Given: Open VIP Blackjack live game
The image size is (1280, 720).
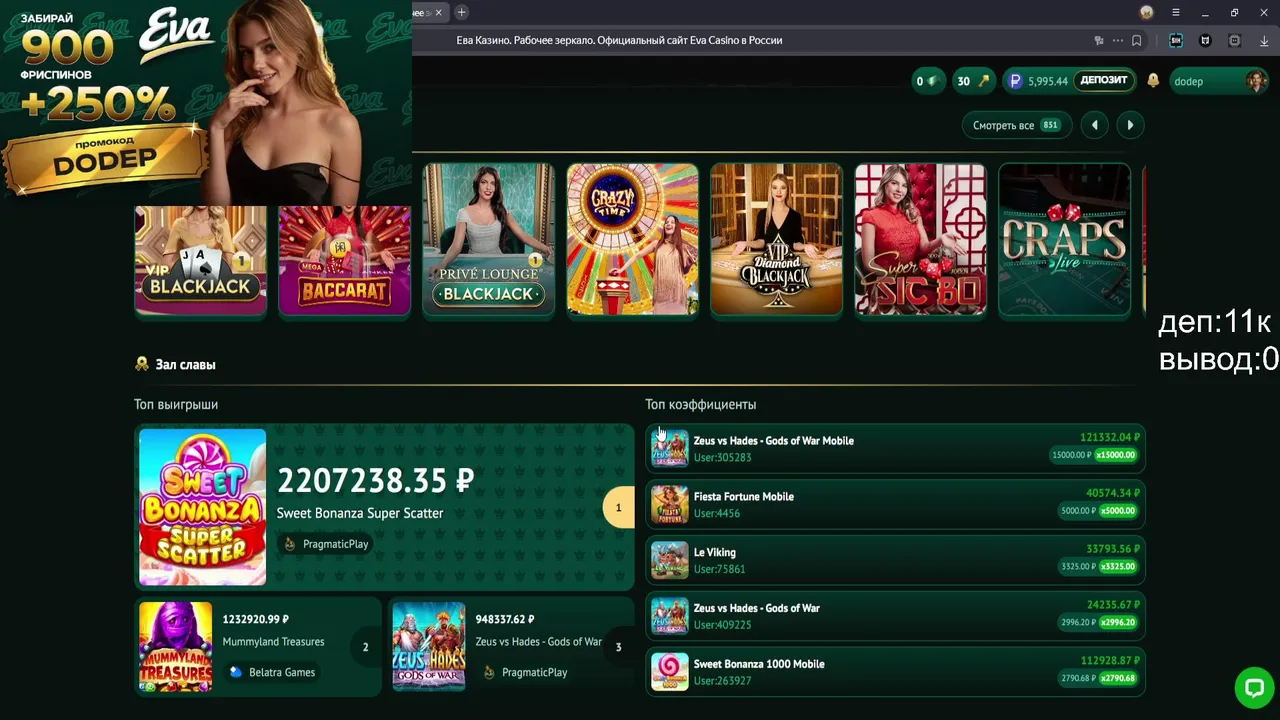Looking at the screenshot, I should [201, 260].
